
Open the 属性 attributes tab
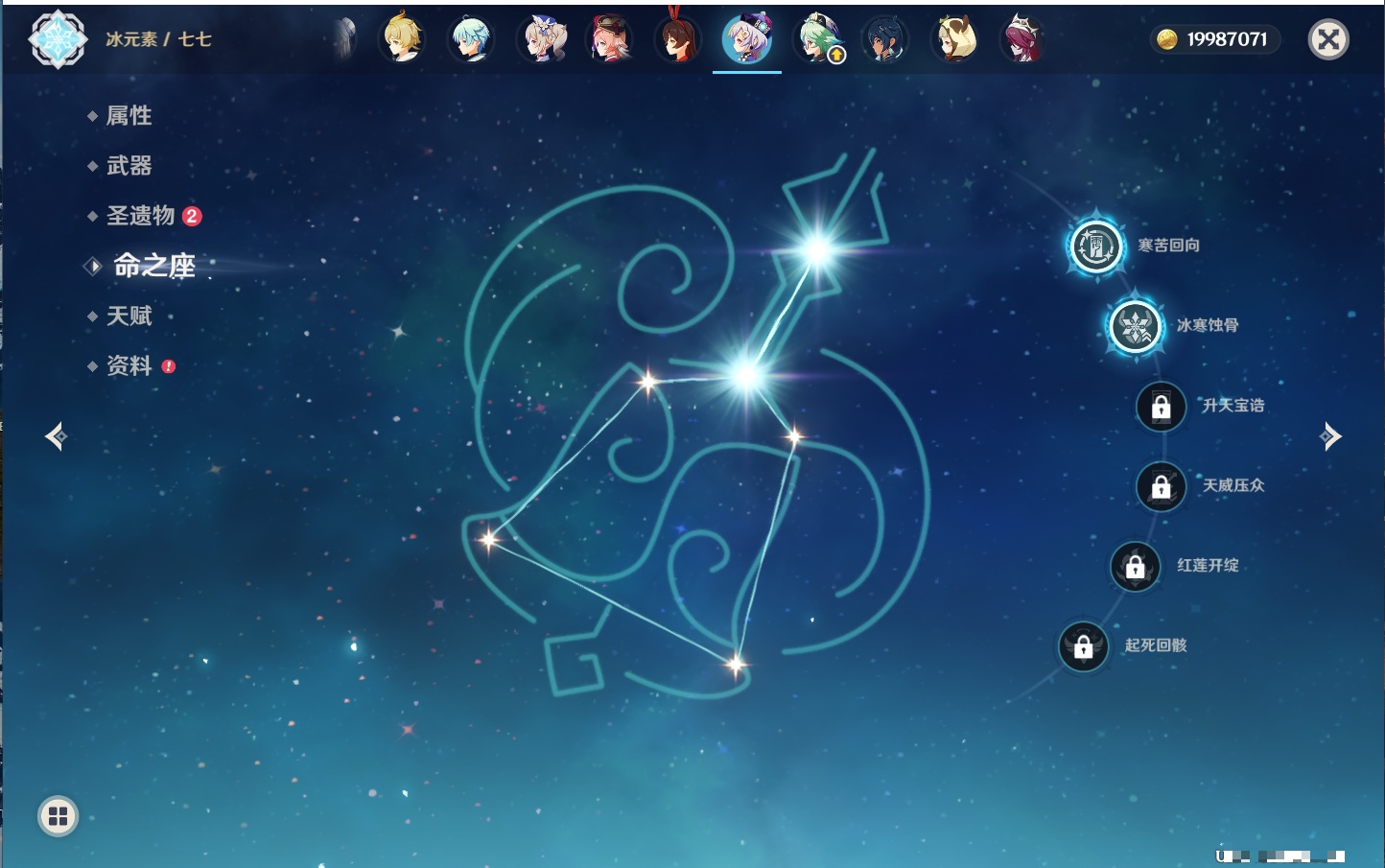click(x=129, y=116)
